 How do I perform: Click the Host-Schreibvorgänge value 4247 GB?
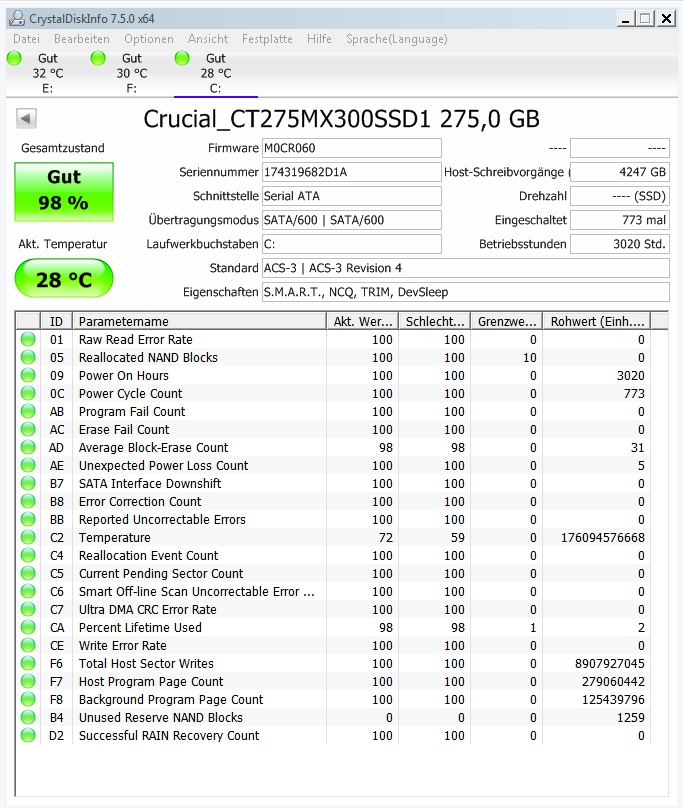pos(620,172)
